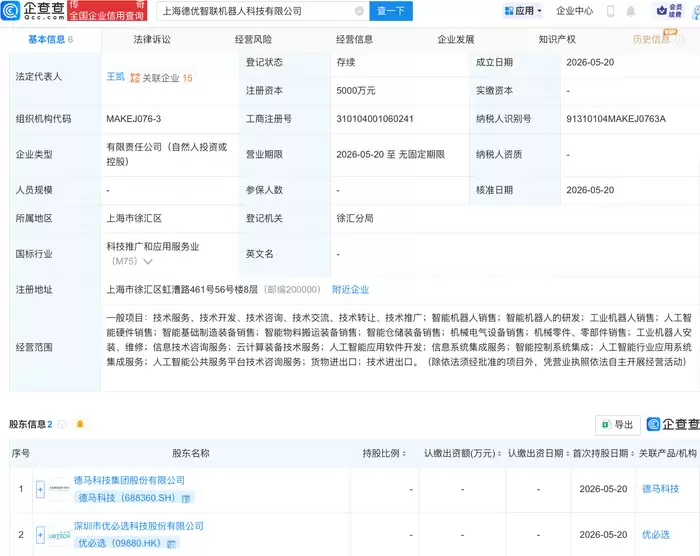
Task: Click the icon after 德马科技 (688360.SH)
Action: [186, 498]
